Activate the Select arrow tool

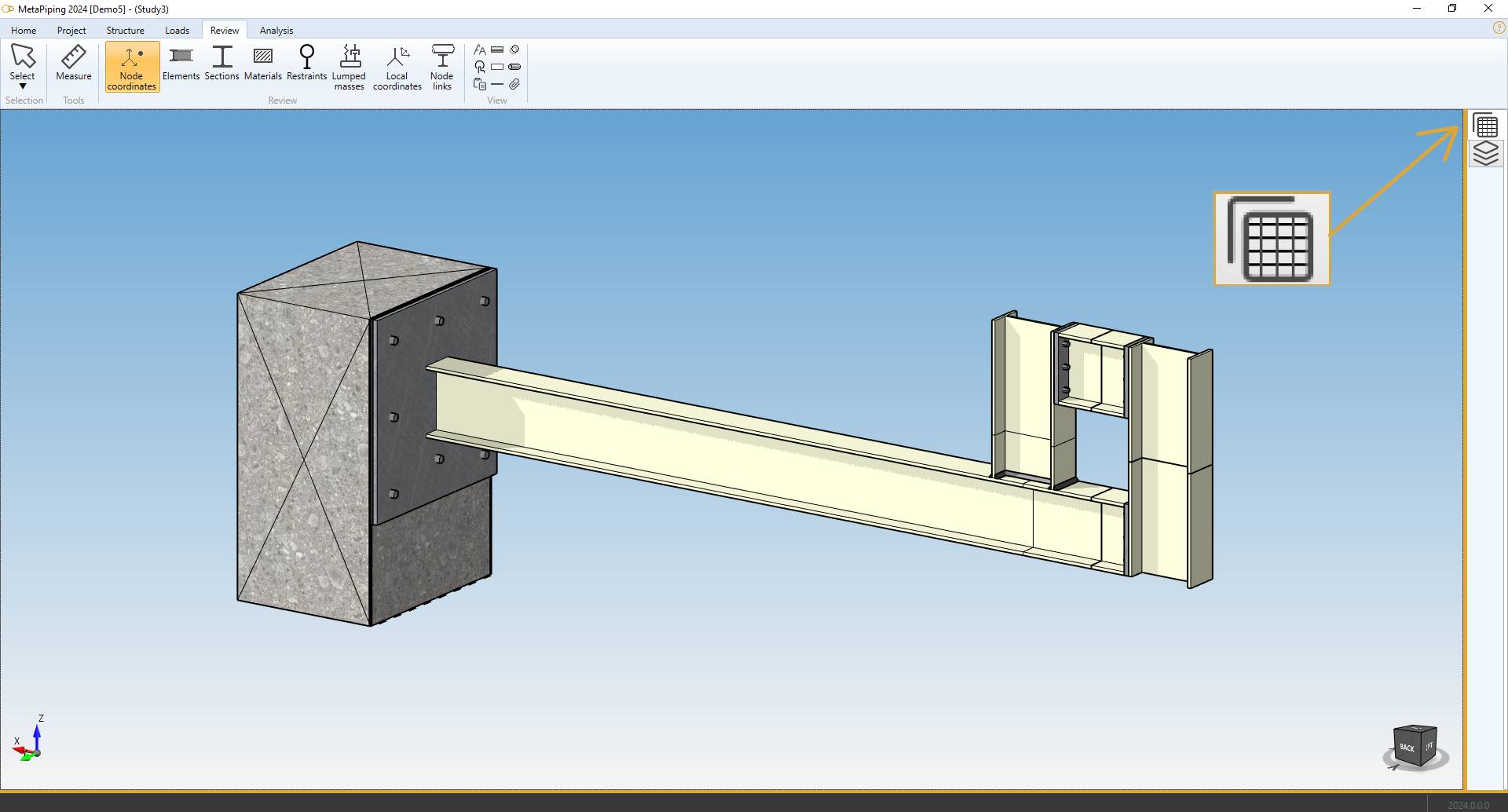[x=23, y=57]
